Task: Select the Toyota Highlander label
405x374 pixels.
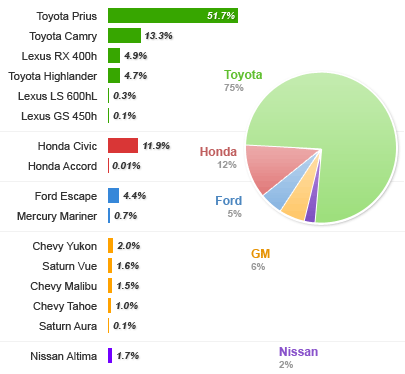Action: (x=53, y=76)
